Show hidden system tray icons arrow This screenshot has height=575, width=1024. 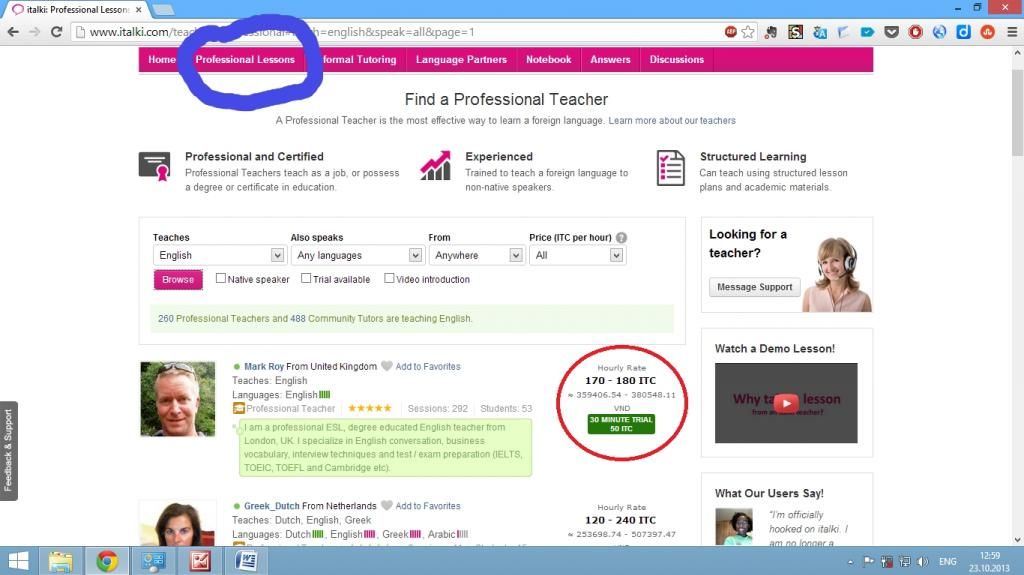(x=850, y=561)
